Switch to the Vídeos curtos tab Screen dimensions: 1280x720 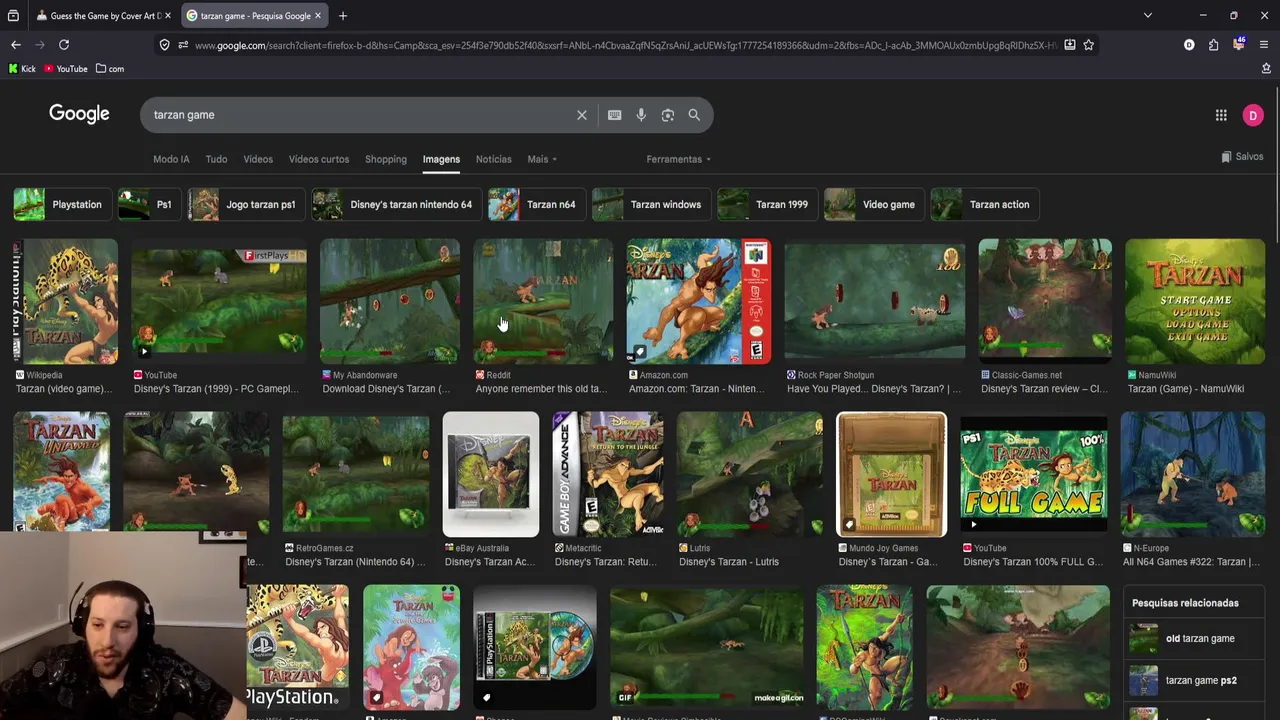coord(319,159)
